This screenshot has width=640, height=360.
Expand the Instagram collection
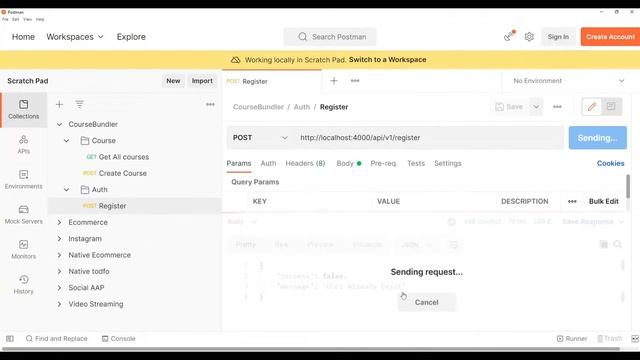pos(60,238)
